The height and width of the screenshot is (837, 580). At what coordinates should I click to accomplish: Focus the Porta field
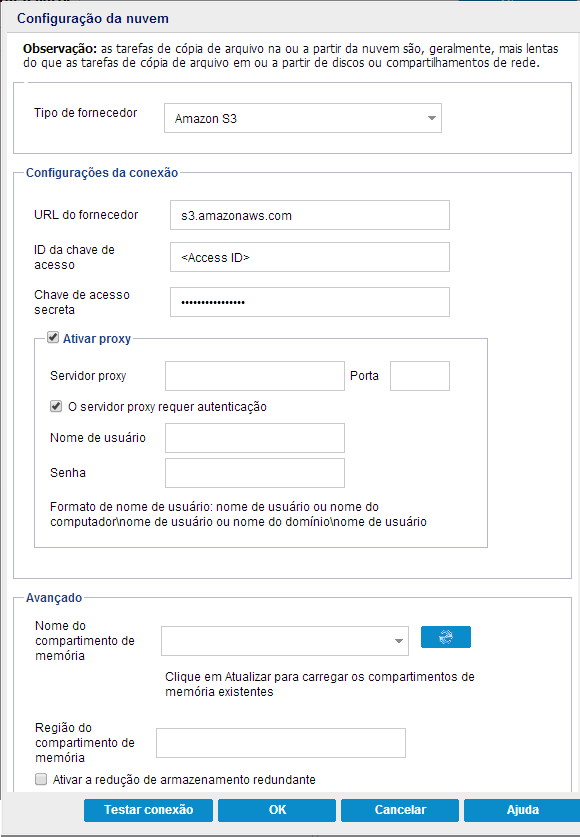pos(419,376)
